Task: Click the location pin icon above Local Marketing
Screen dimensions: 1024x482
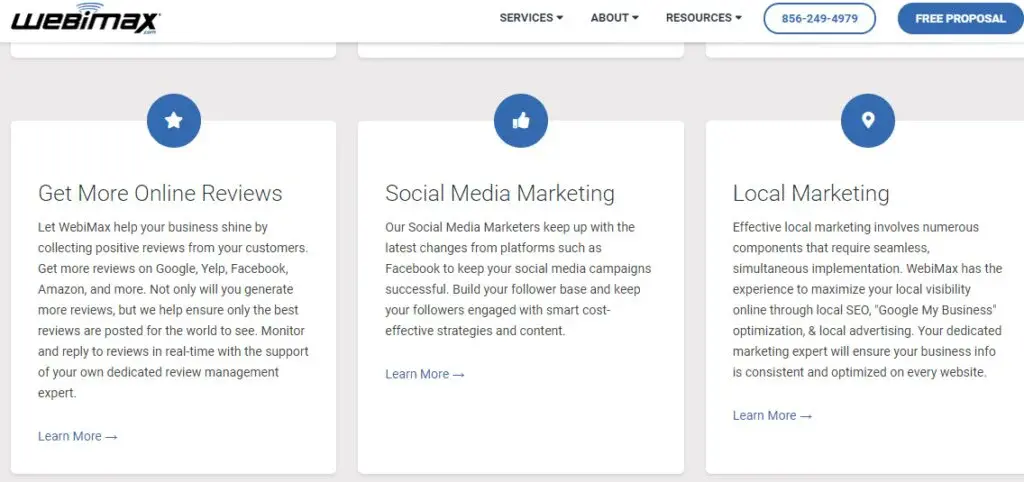Action: pos(867,121)
